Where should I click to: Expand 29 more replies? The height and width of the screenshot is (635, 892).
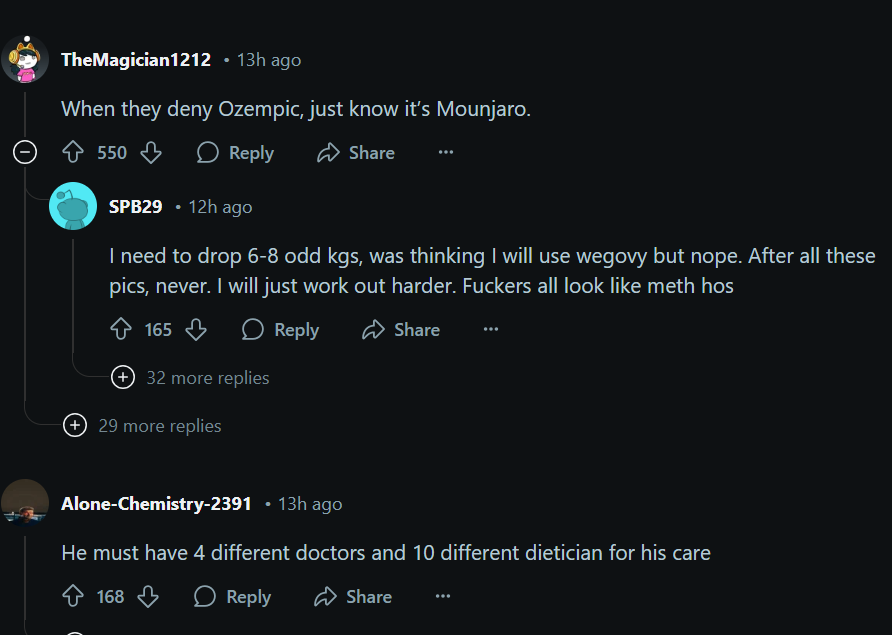coord(75,426)
